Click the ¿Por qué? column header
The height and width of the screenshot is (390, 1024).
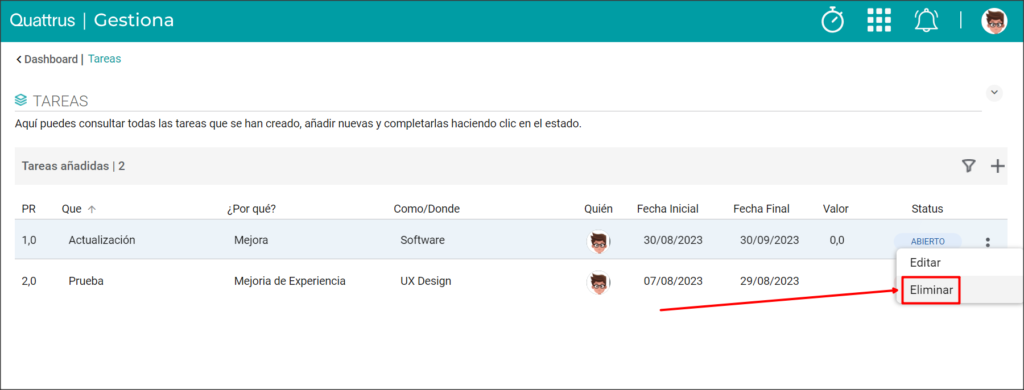coord(251,209)
